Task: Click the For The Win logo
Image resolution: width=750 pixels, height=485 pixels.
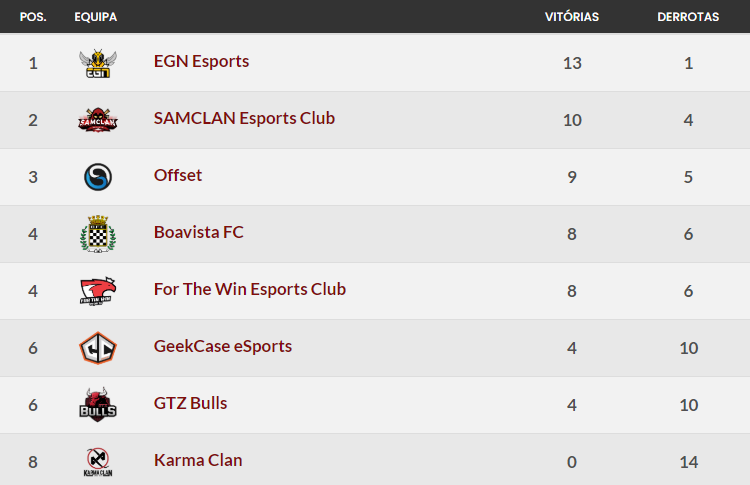Action: click(98, 291)
